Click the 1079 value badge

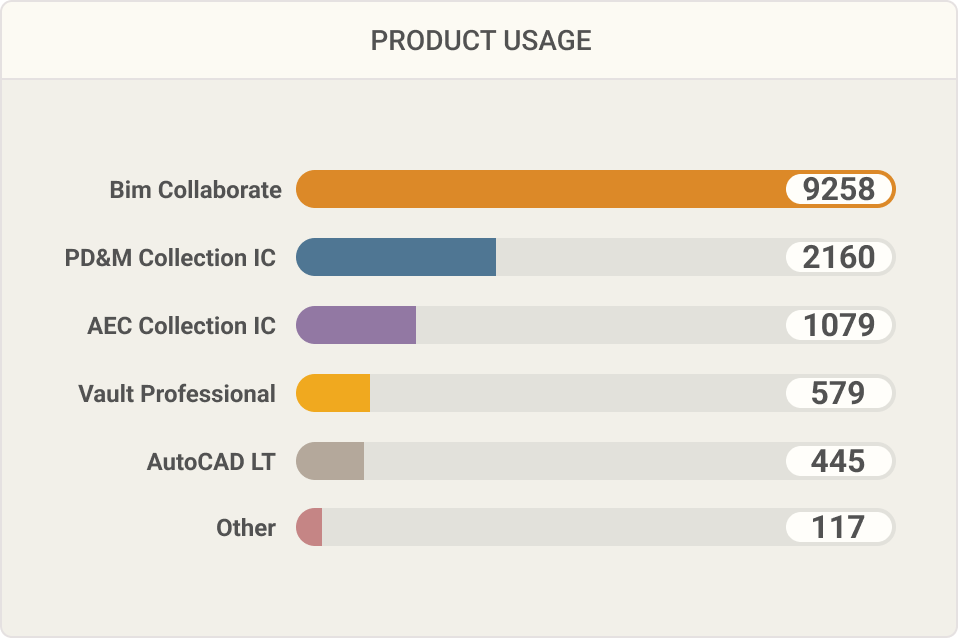point(839,324)
